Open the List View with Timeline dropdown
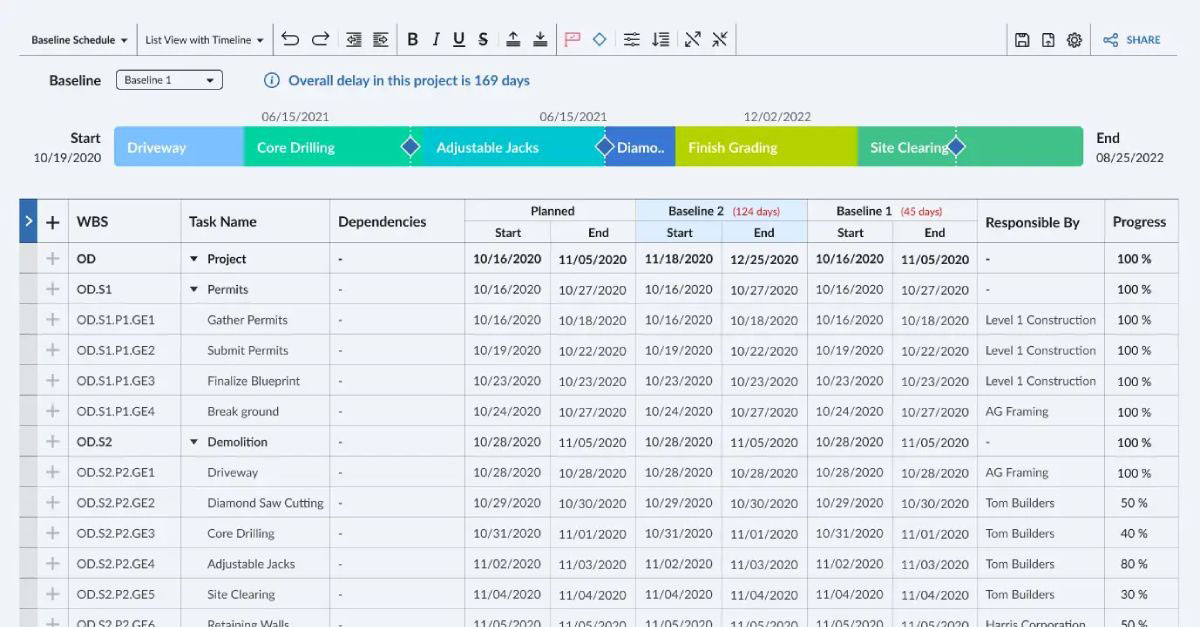Image resolution: width=1200 pixels, height=627 pixels. 204,40
